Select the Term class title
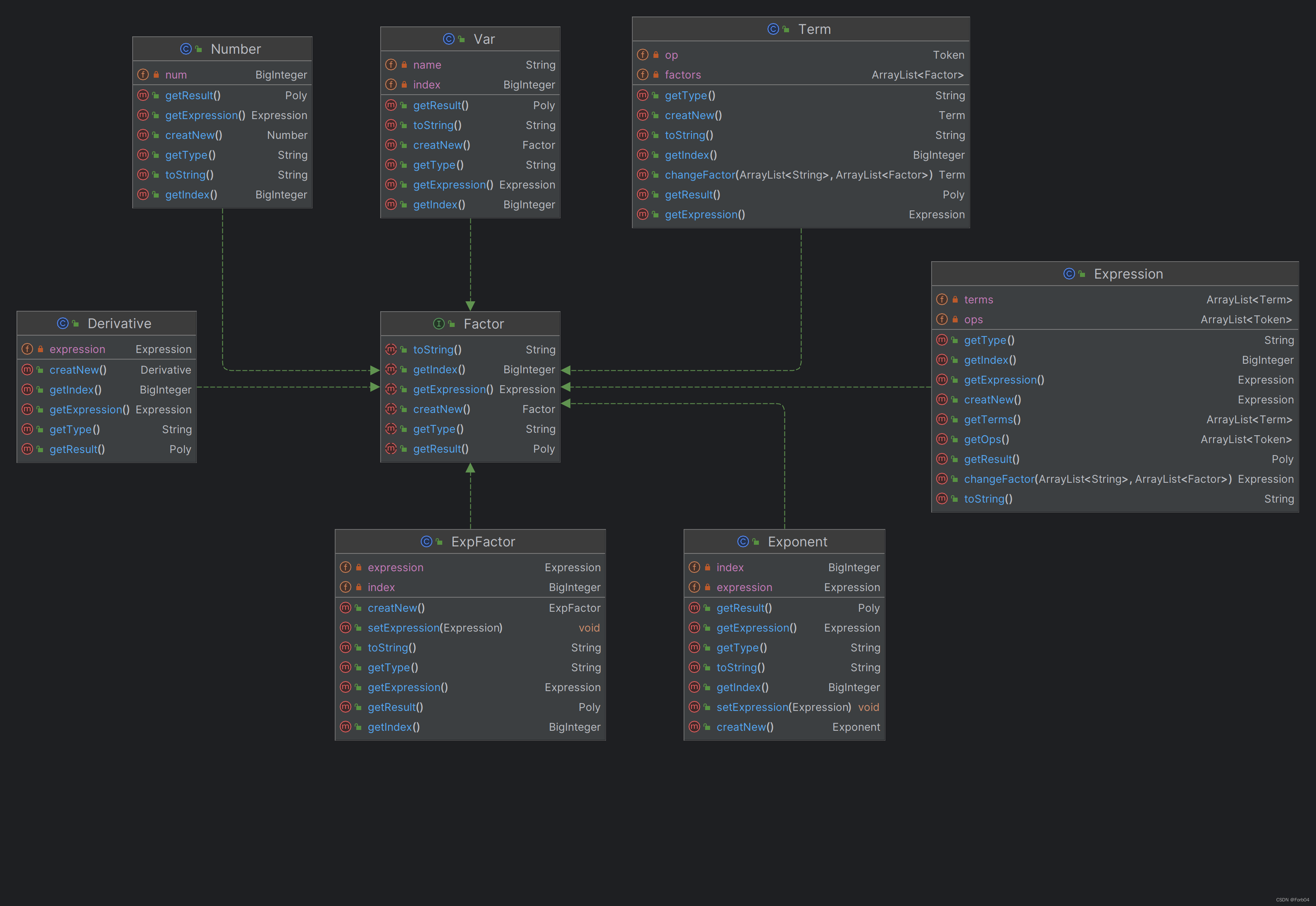The image size is (1316, 906). [814, 29]
